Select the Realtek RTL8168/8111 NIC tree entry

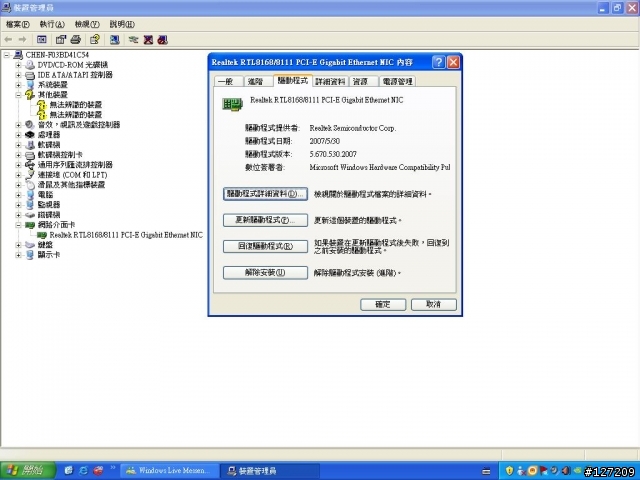pyautogui.click(x=126, y=235)
